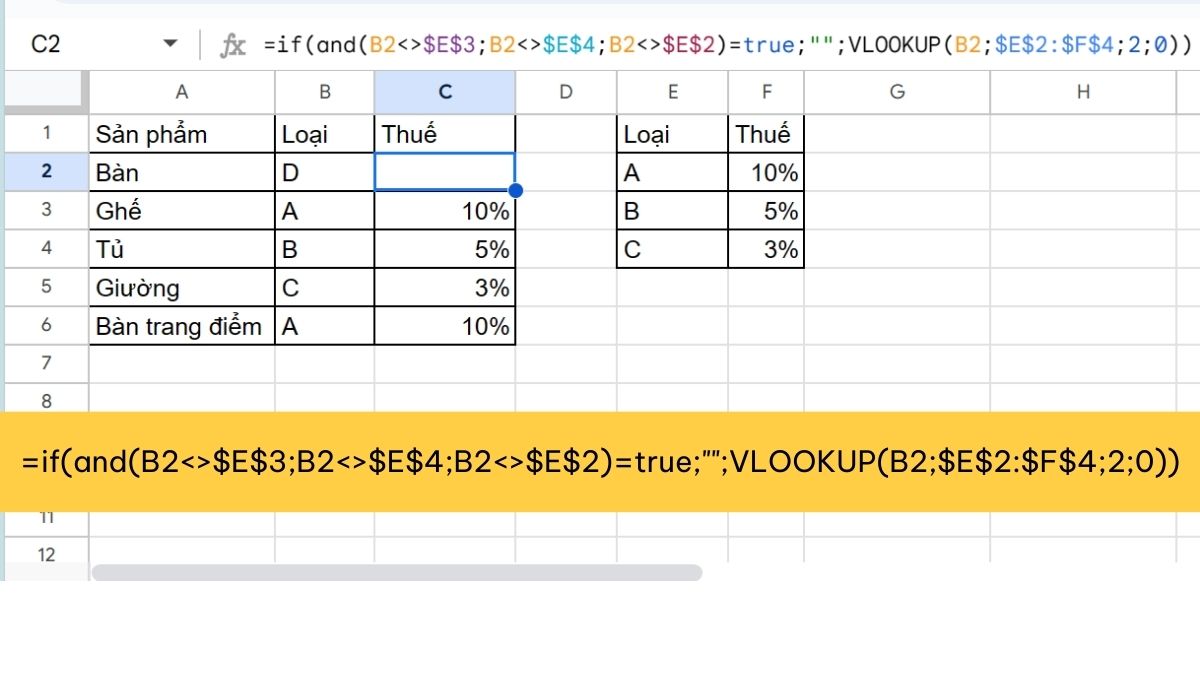Select column G header
Viewport: 1200px width, 675px height.
(897, 92)
